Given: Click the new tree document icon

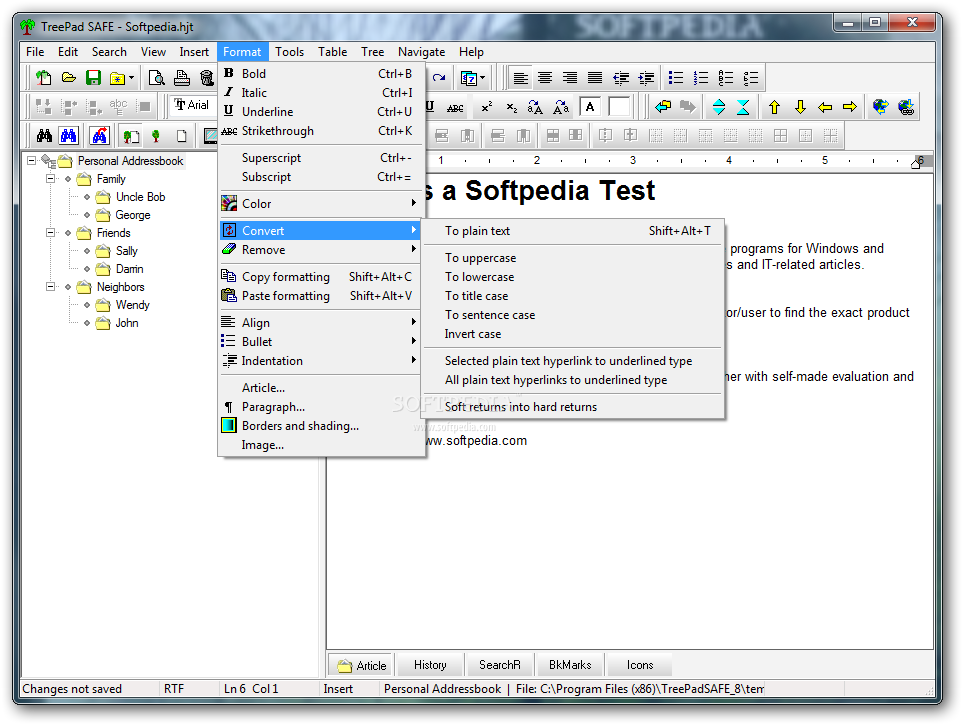Looking at the screenshot, I should pyautogui.click(x=44, y=78).
